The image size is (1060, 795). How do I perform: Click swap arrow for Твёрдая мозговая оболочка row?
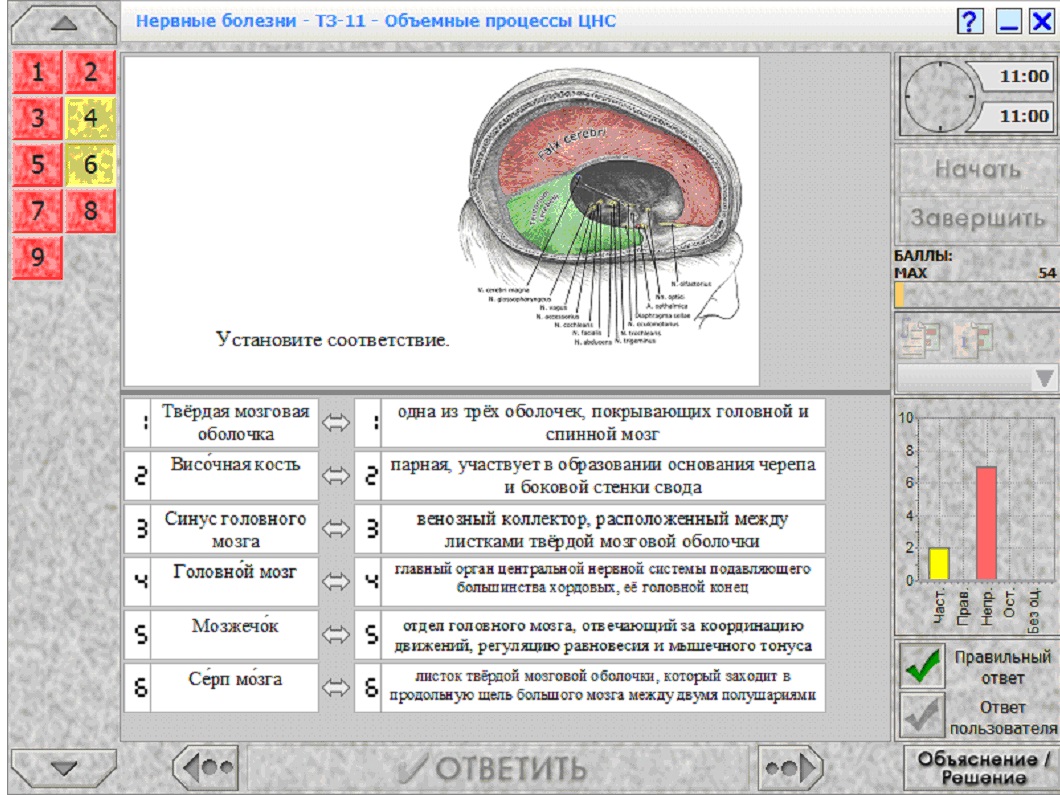pyautogui.click(x=336, y=423)
